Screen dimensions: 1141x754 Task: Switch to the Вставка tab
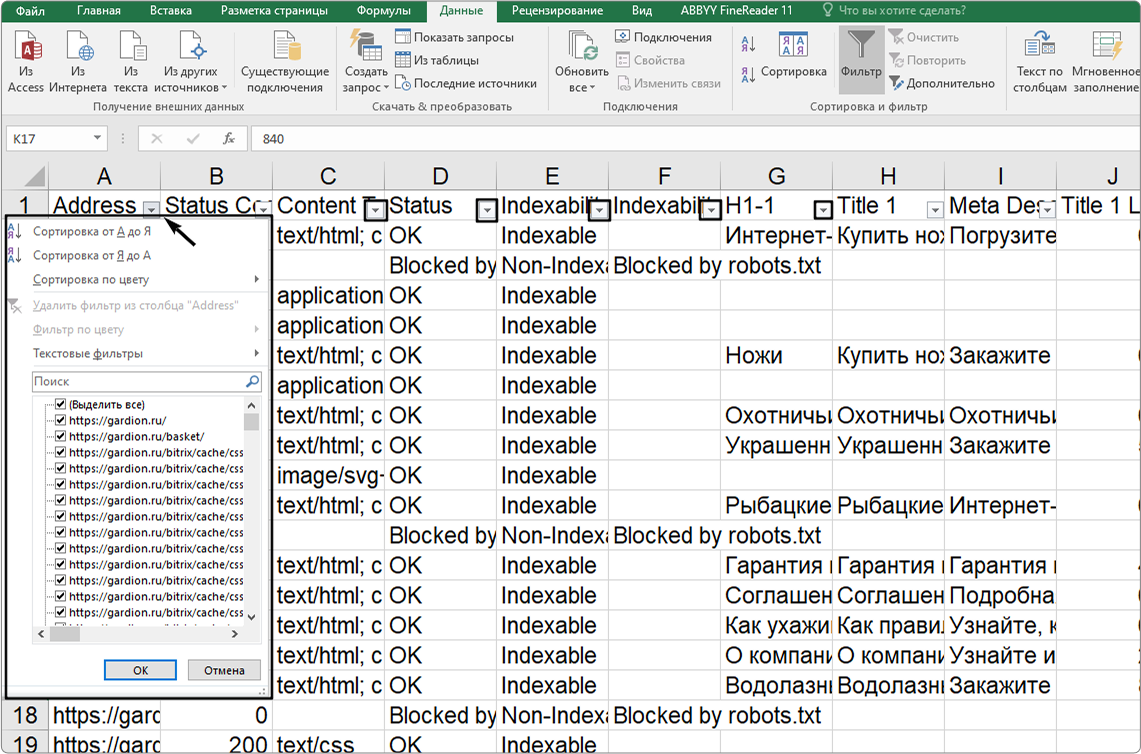click(171, 11)
